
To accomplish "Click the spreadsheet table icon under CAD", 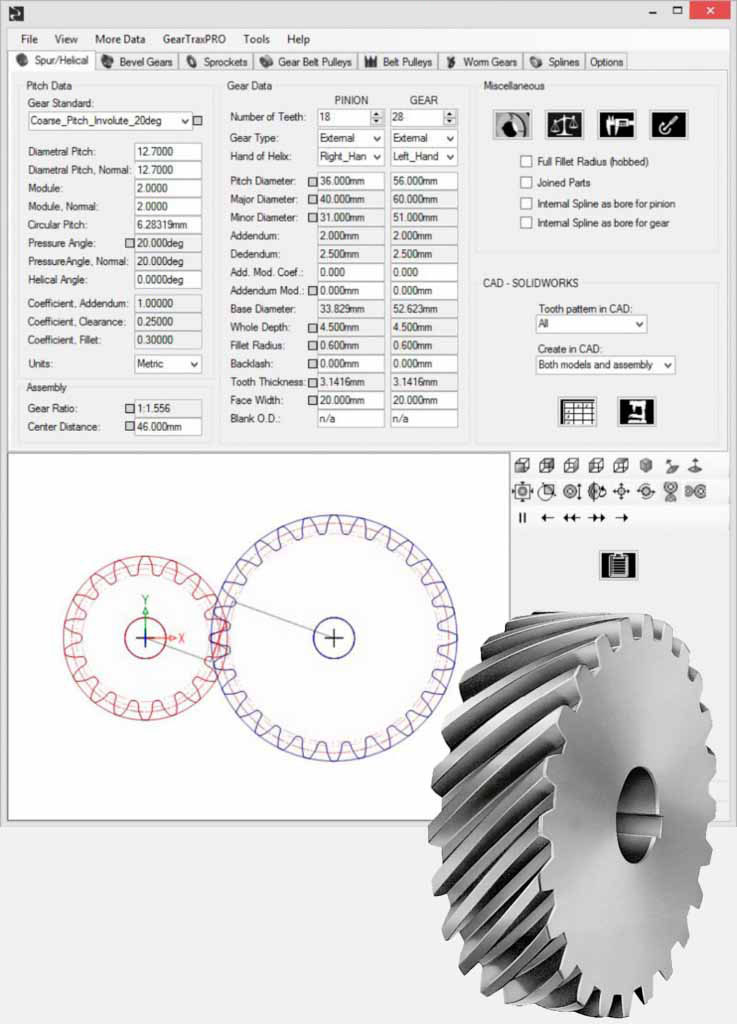I will pos(577,411).
